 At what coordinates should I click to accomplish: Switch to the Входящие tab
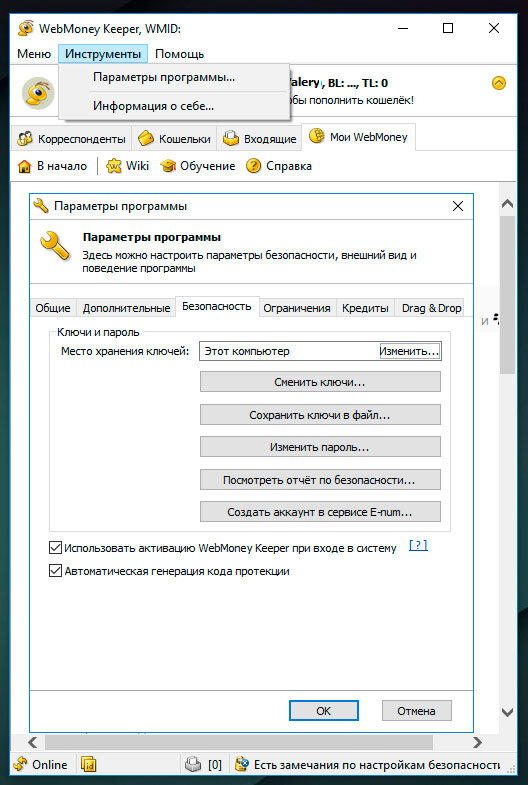click(x=259, y=139)
